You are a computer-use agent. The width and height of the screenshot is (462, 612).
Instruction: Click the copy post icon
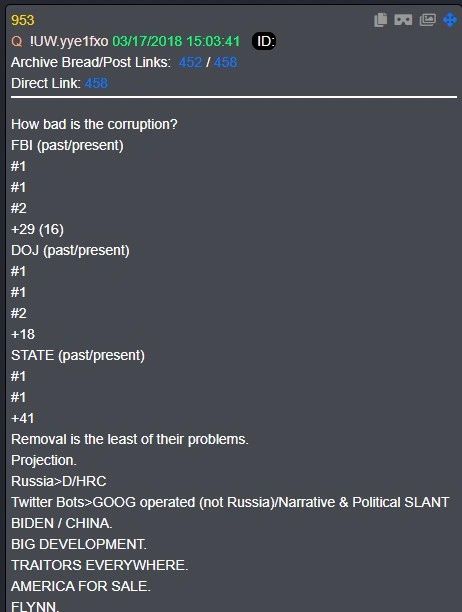click(380, 20)
